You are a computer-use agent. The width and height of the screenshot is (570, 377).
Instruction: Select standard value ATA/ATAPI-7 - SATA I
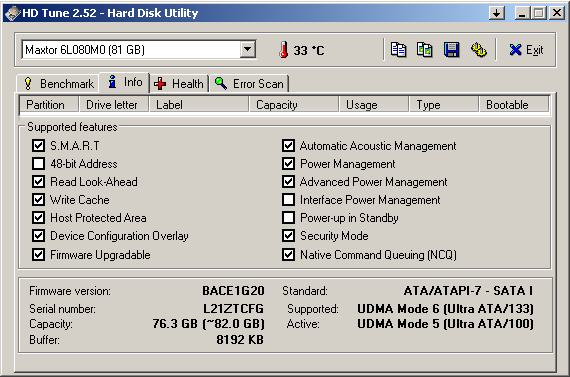coord(468,291)
